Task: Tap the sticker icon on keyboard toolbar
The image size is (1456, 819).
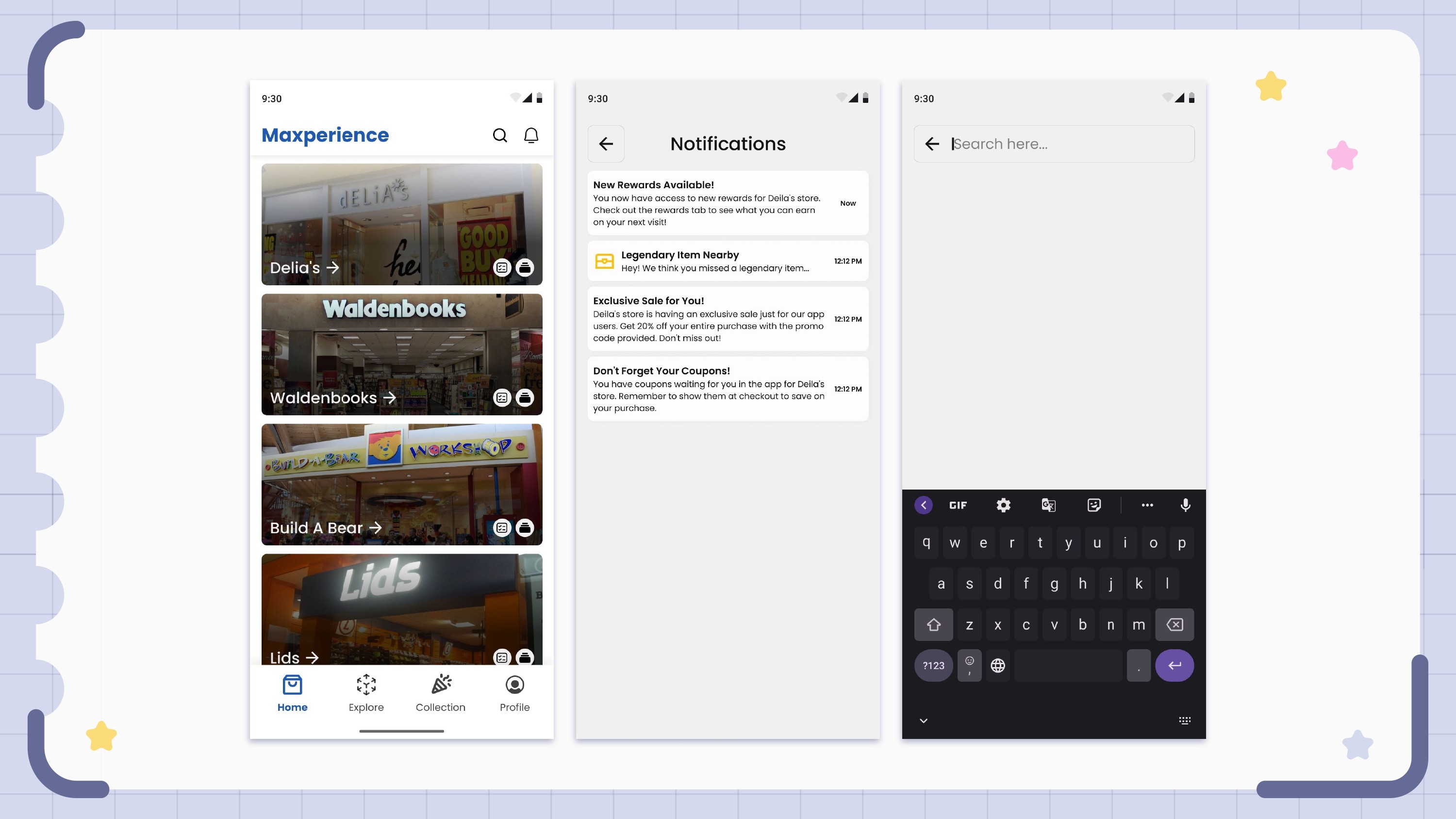Action: [x=1094, y=505]
